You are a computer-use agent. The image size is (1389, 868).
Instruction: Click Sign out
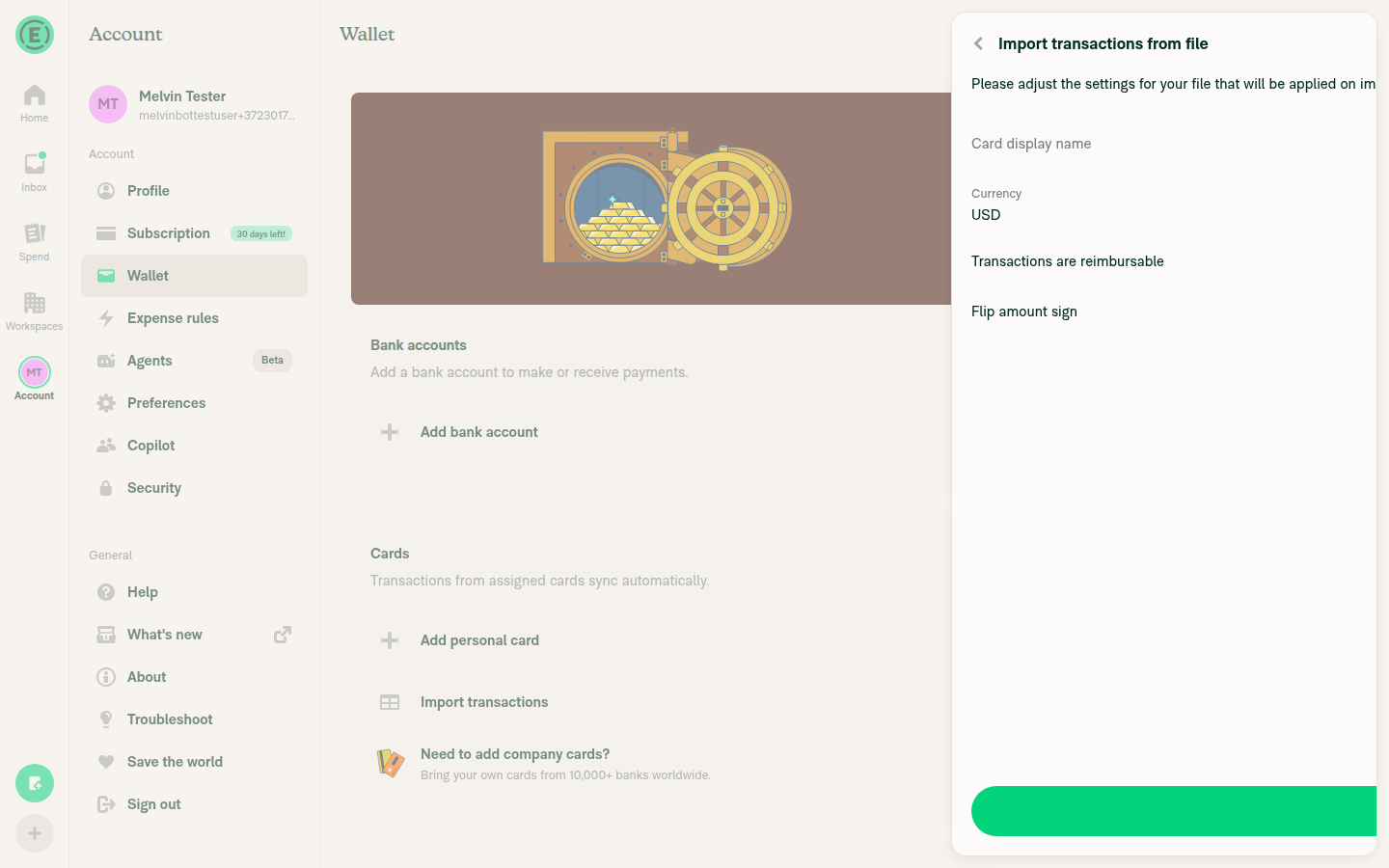[x=194, y=804]
